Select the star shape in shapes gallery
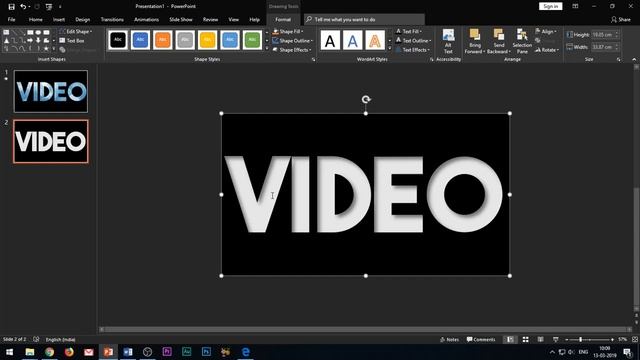 (x=46, y=49)
